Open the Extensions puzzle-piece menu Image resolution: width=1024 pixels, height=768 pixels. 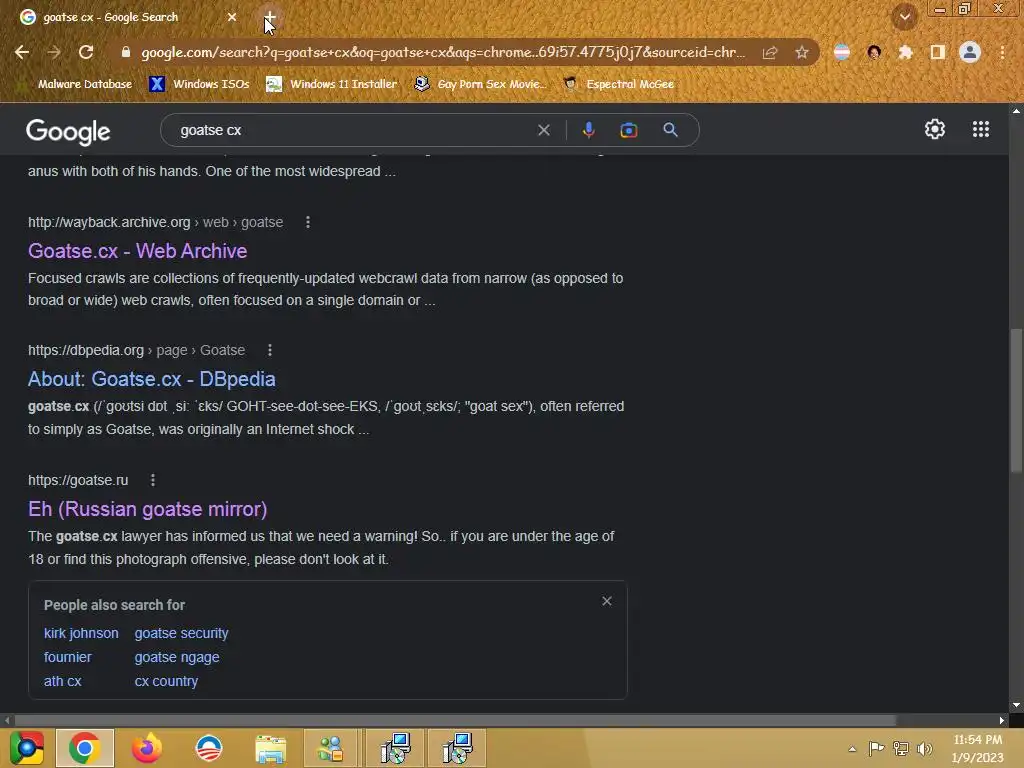[x=905, y=52]
